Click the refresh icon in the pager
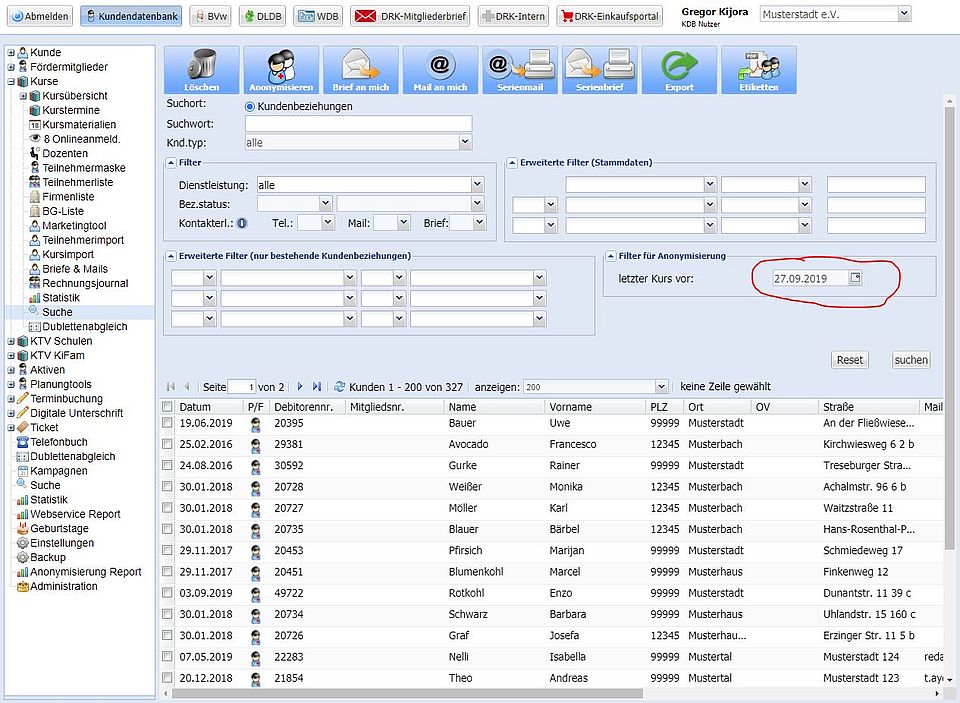Viewport: 960px width, 703px height. pos(340,386)
